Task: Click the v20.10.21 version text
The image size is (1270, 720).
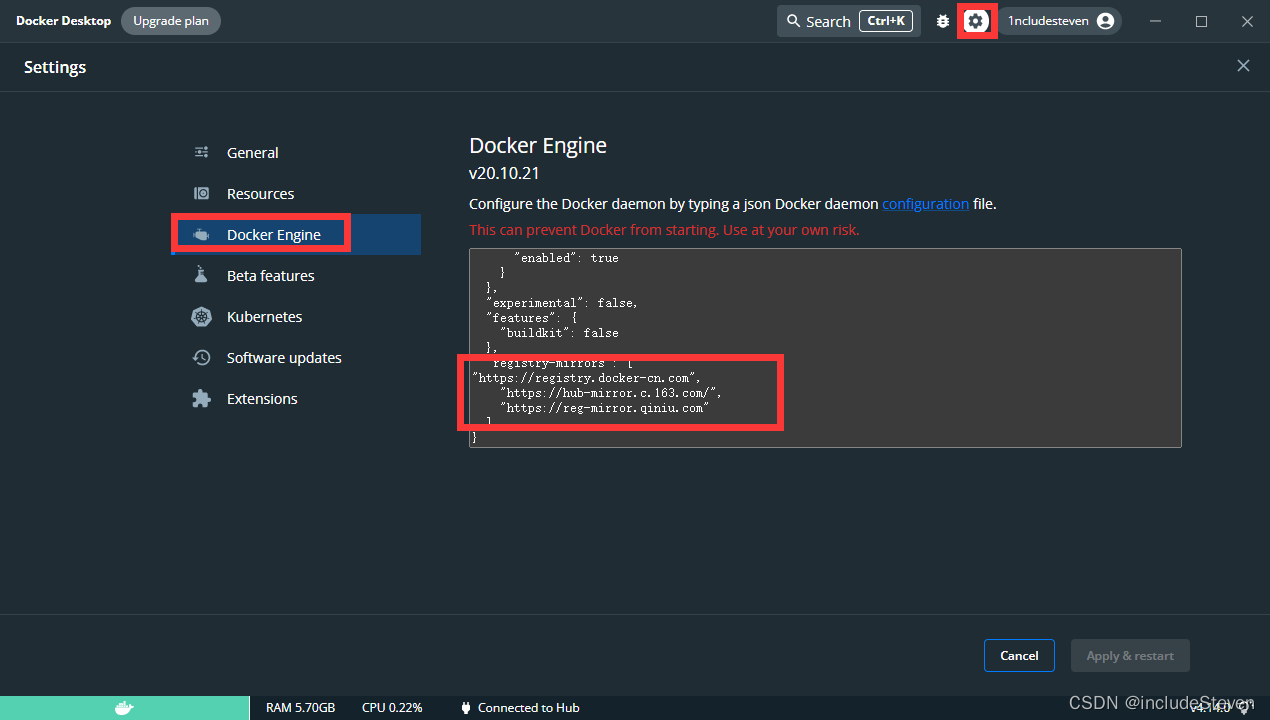Action: (x=504, y=173)
